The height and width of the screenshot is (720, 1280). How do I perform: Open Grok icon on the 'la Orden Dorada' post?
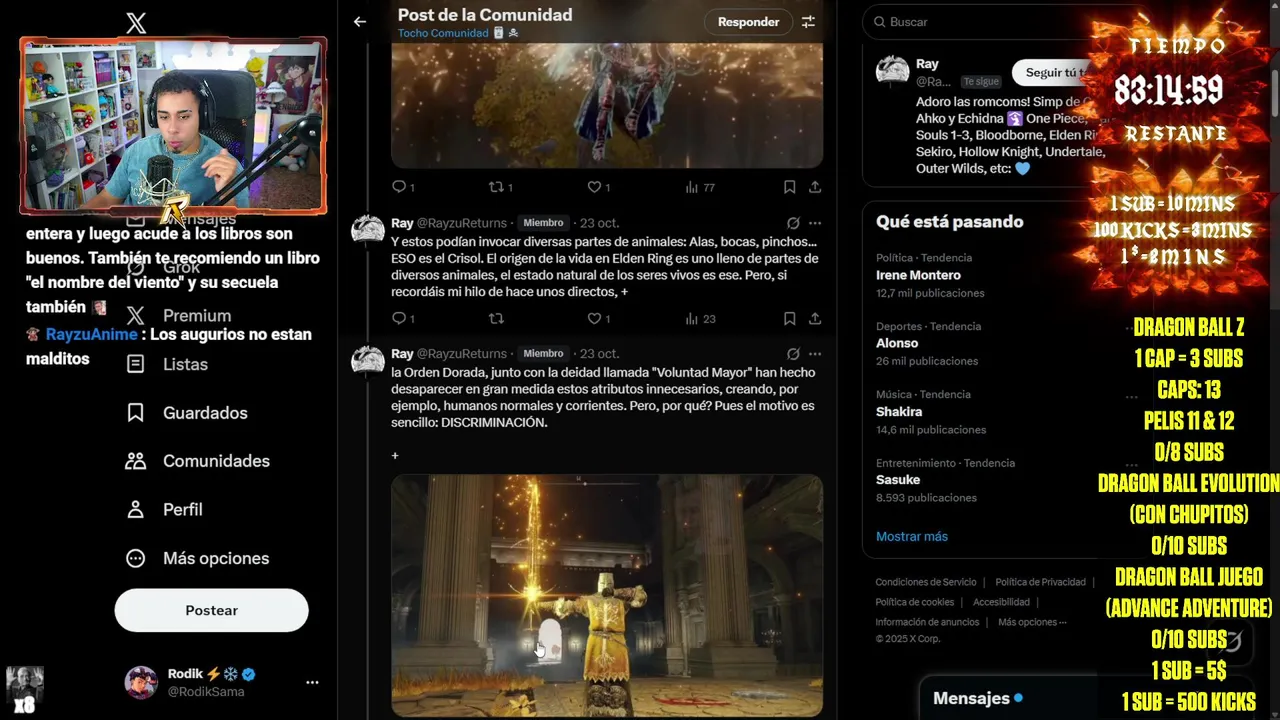(x=793, y=354)
